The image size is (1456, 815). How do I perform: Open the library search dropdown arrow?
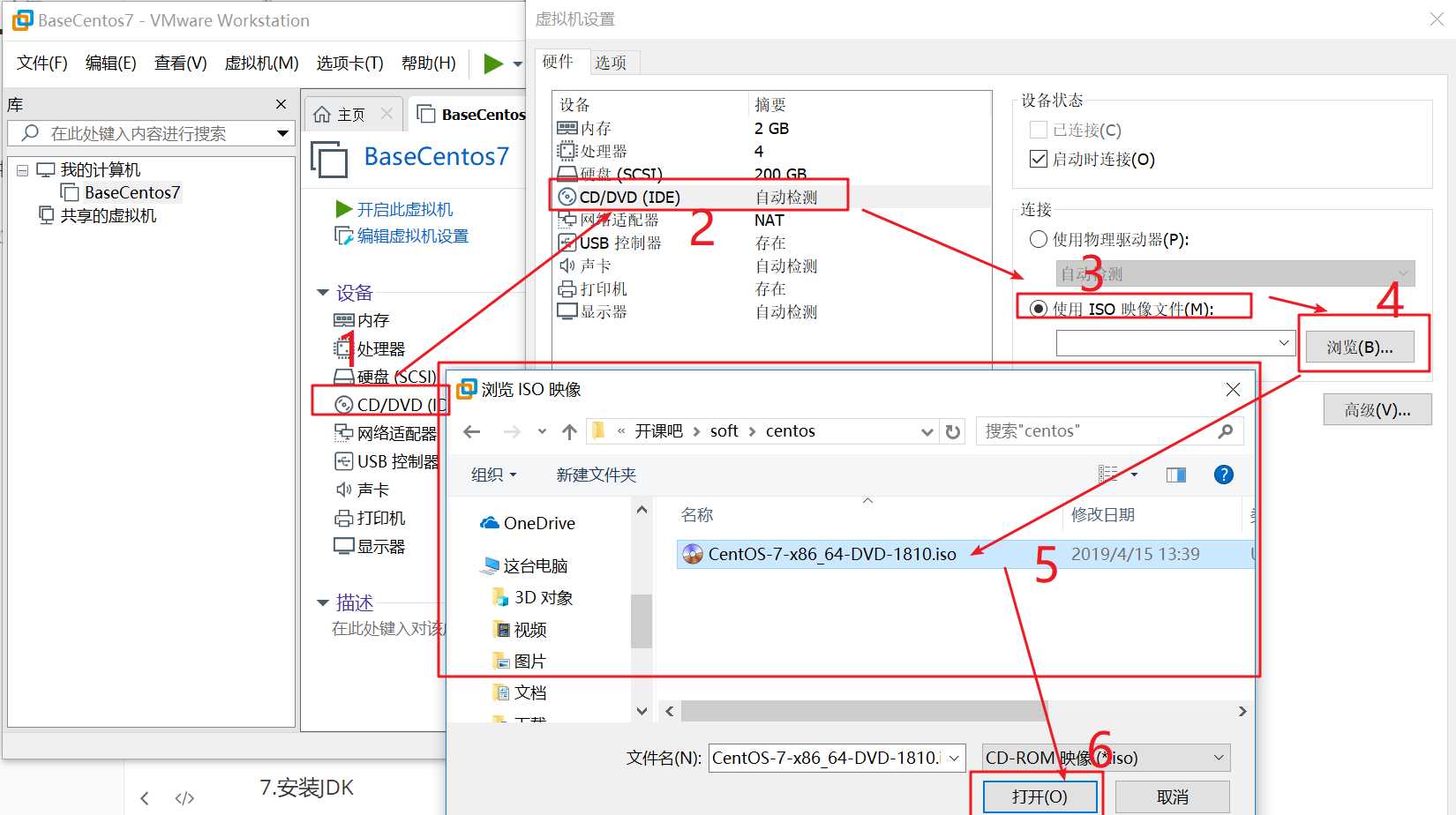click(282, 133)
